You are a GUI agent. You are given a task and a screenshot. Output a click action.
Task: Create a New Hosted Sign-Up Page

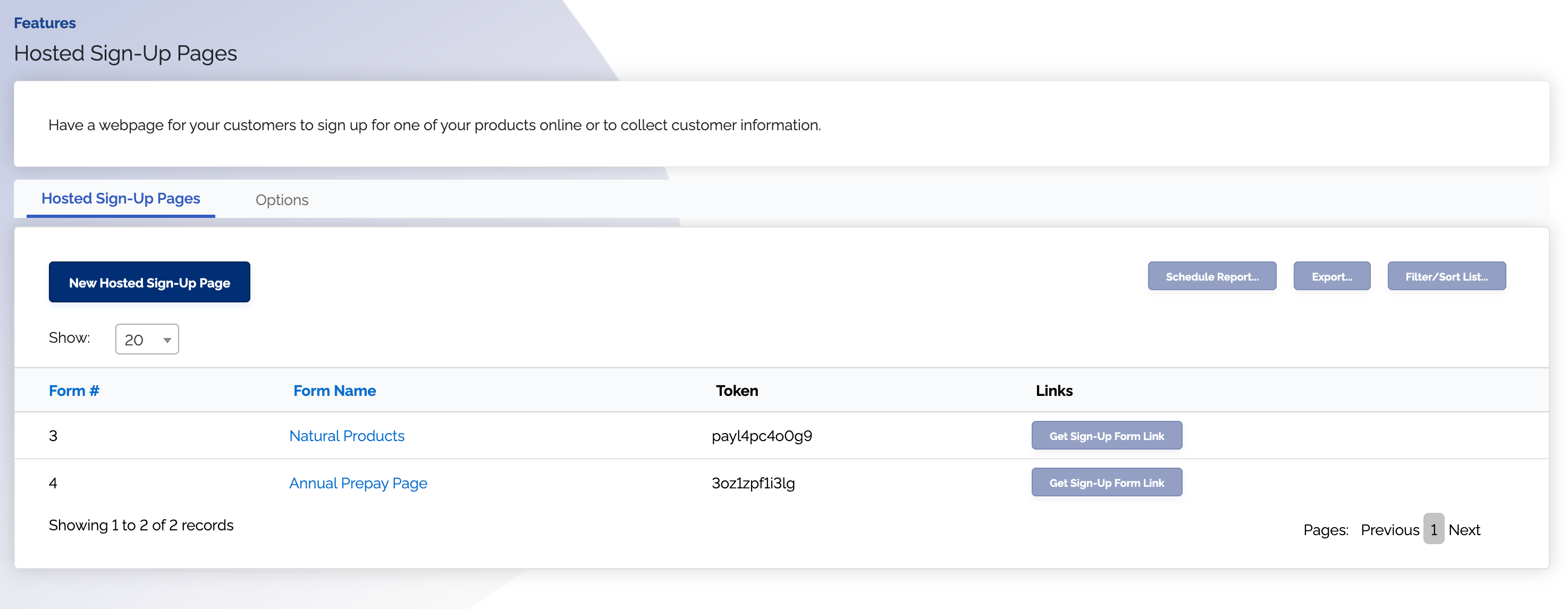click(x=149, y=282)
